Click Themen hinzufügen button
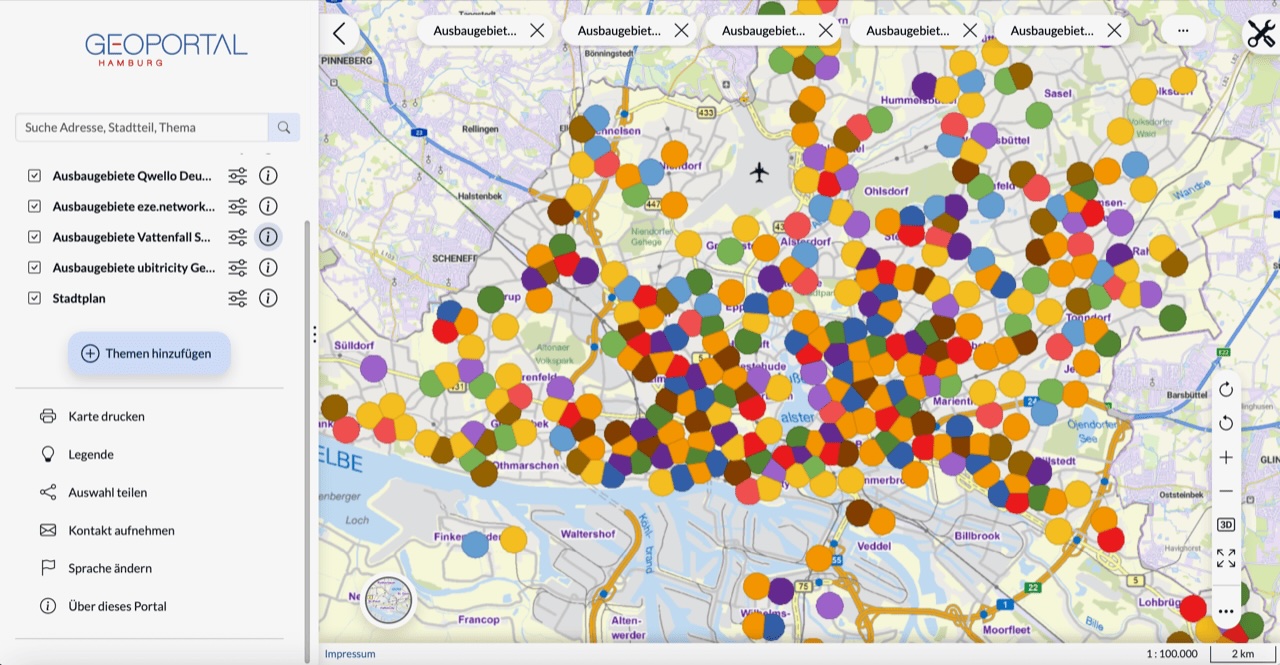Image resolution: width=1280 pixels, height=665 pixels. tap(149, 353)
